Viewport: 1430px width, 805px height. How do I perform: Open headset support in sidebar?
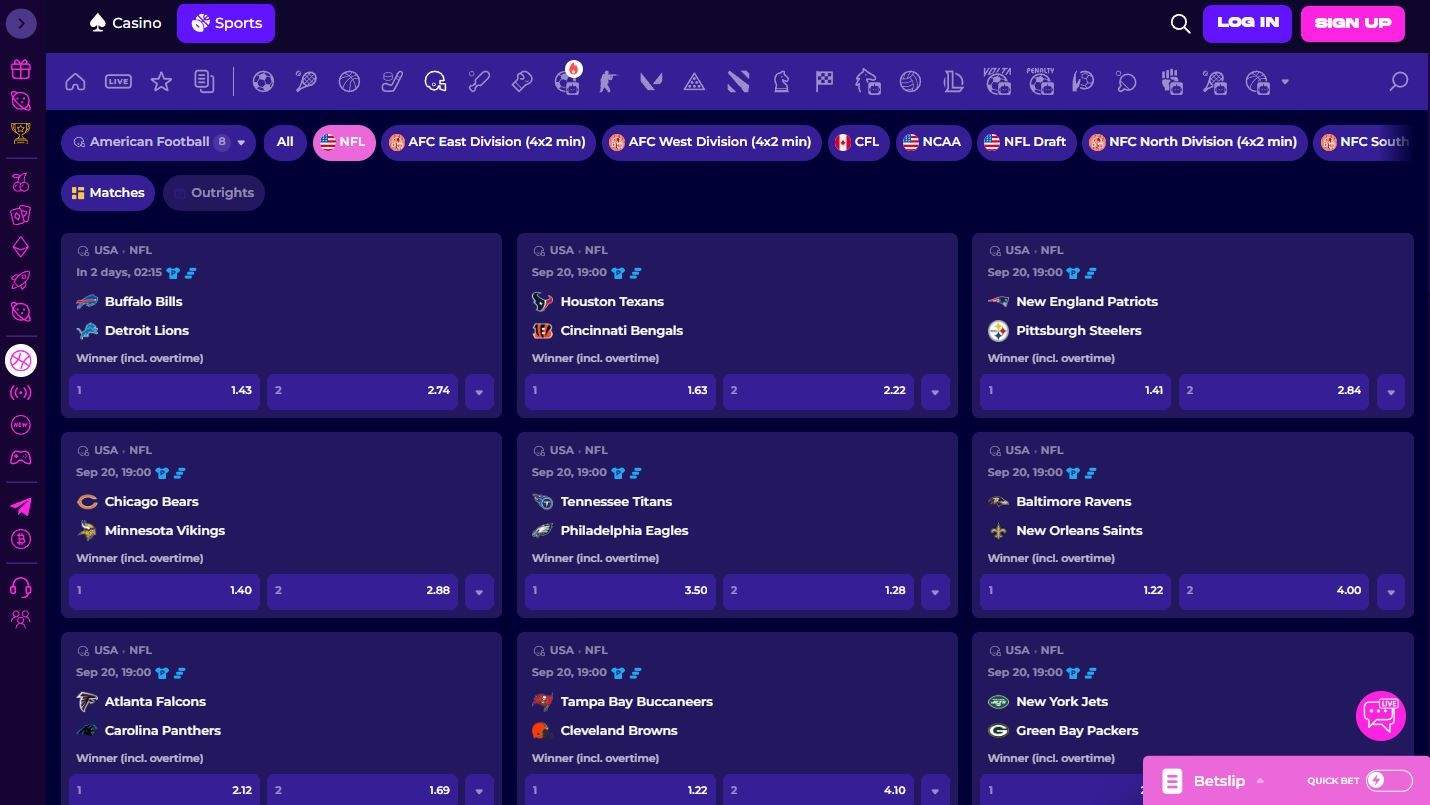click(x=21, y=587)
